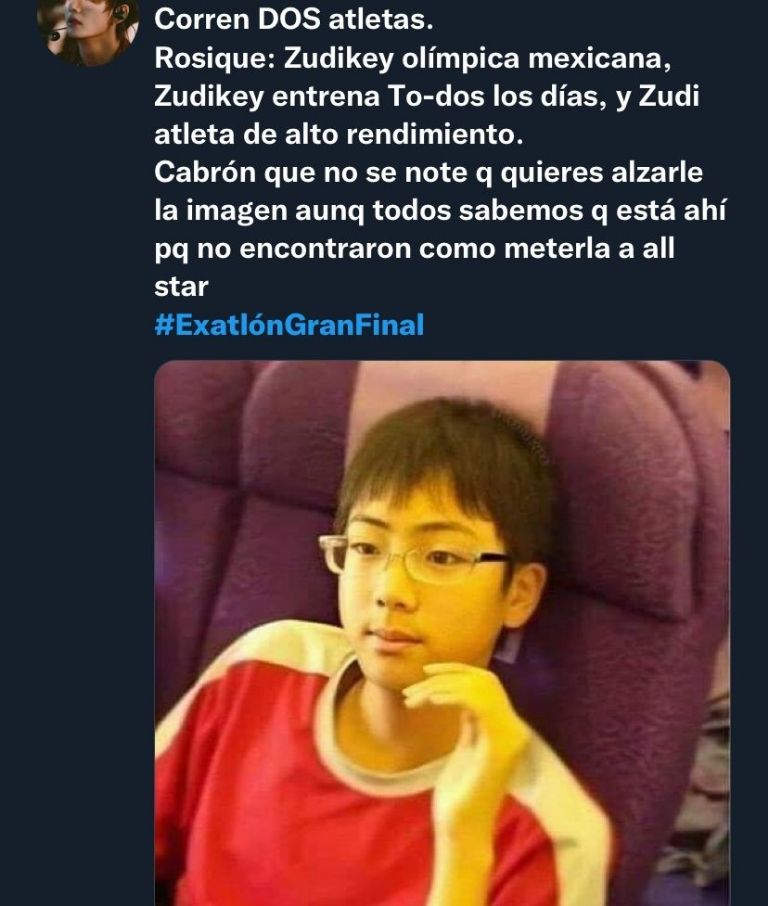Select the line starting with 'Rosique: Zudikey'
The height and width of the screenshot is (906, 768).
click(x=413, y=58)
